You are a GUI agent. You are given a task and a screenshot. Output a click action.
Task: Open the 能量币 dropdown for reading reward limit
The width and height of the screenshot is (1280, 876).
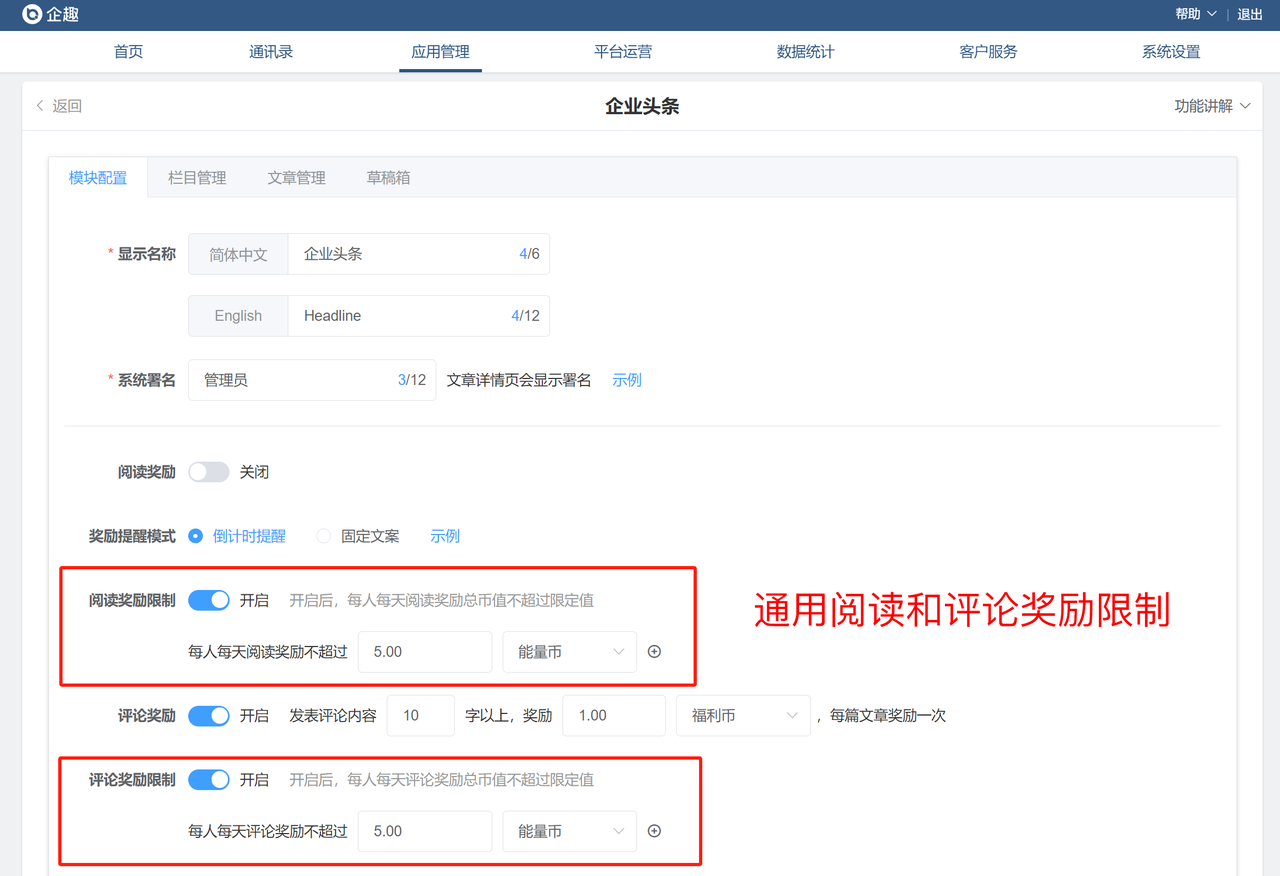pyautogui.click(x=569, y=652)
